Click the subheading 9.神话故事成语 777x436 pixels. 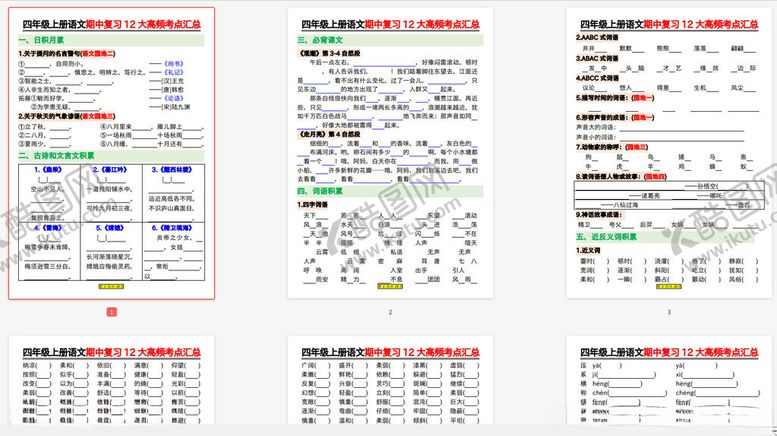[x=599, y=215]
